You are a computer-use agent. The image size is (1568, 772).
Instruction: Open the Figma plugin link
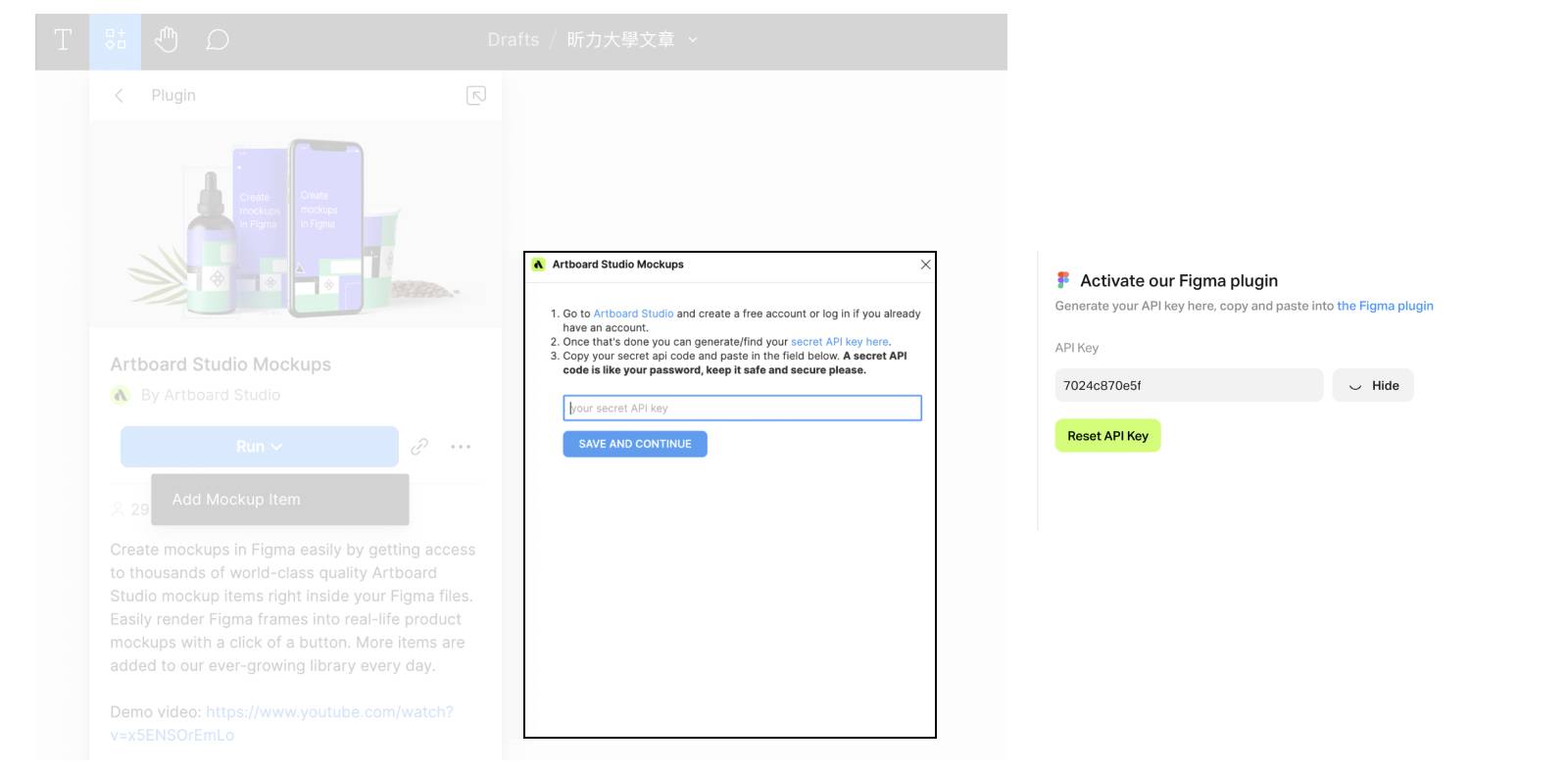click(x=1385, y=306)
